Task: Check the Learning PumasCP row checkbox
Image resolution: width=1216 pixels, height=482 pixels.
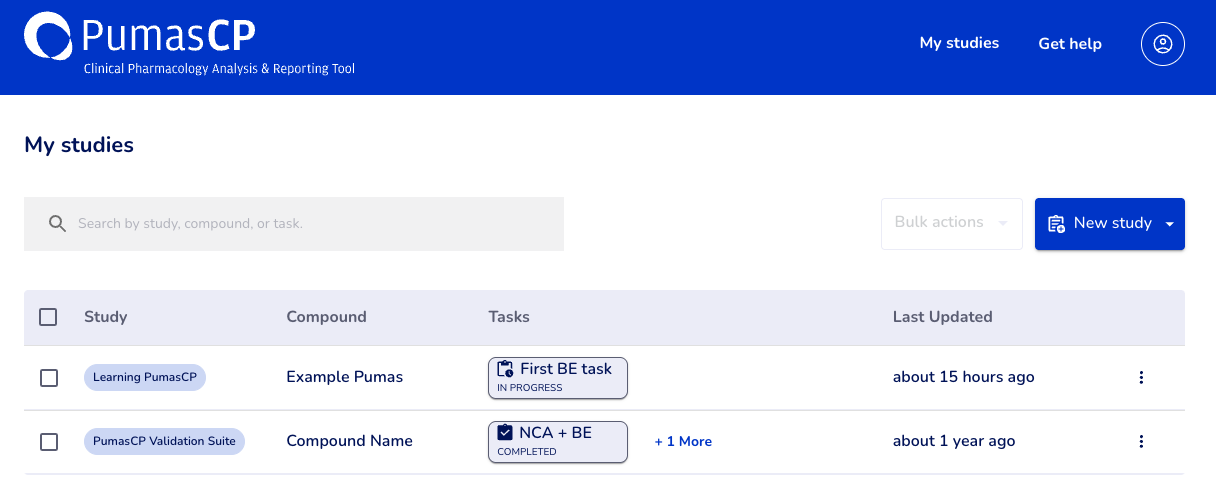Action: [48, 377]
